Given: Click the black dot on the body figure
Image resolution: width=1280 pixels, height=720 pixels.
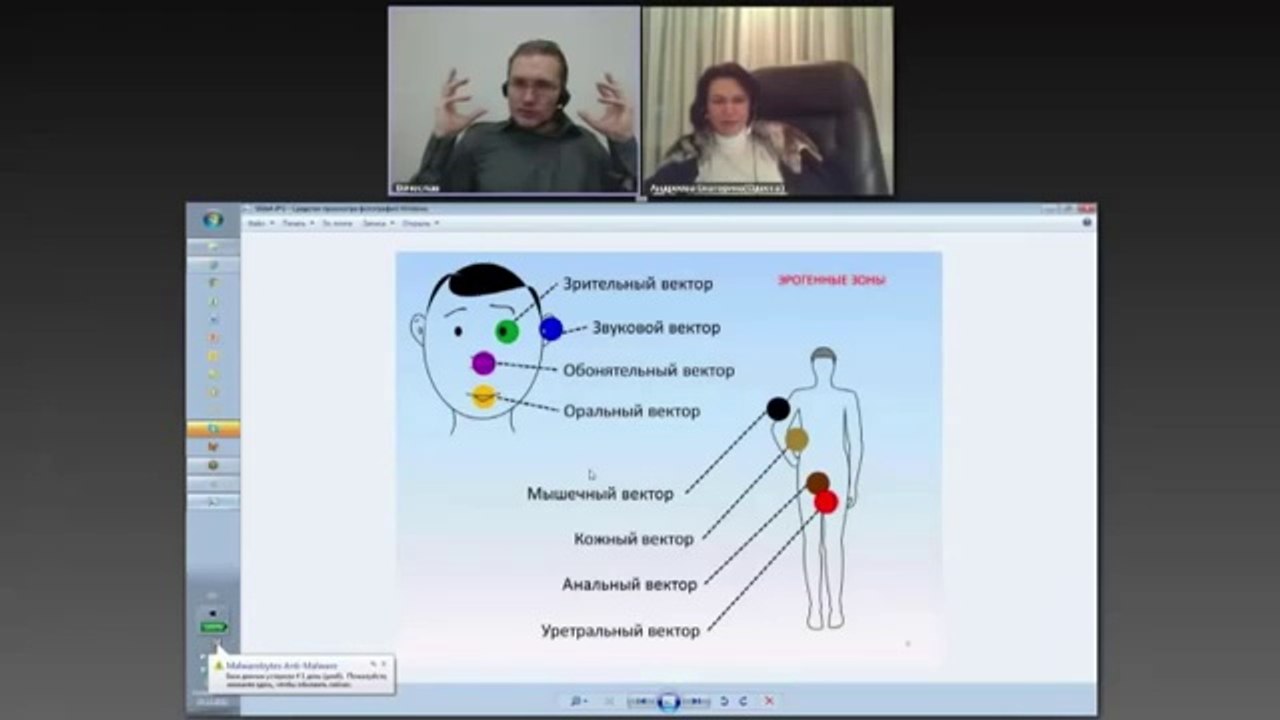Looking at the screenshot, I should 778,408.
